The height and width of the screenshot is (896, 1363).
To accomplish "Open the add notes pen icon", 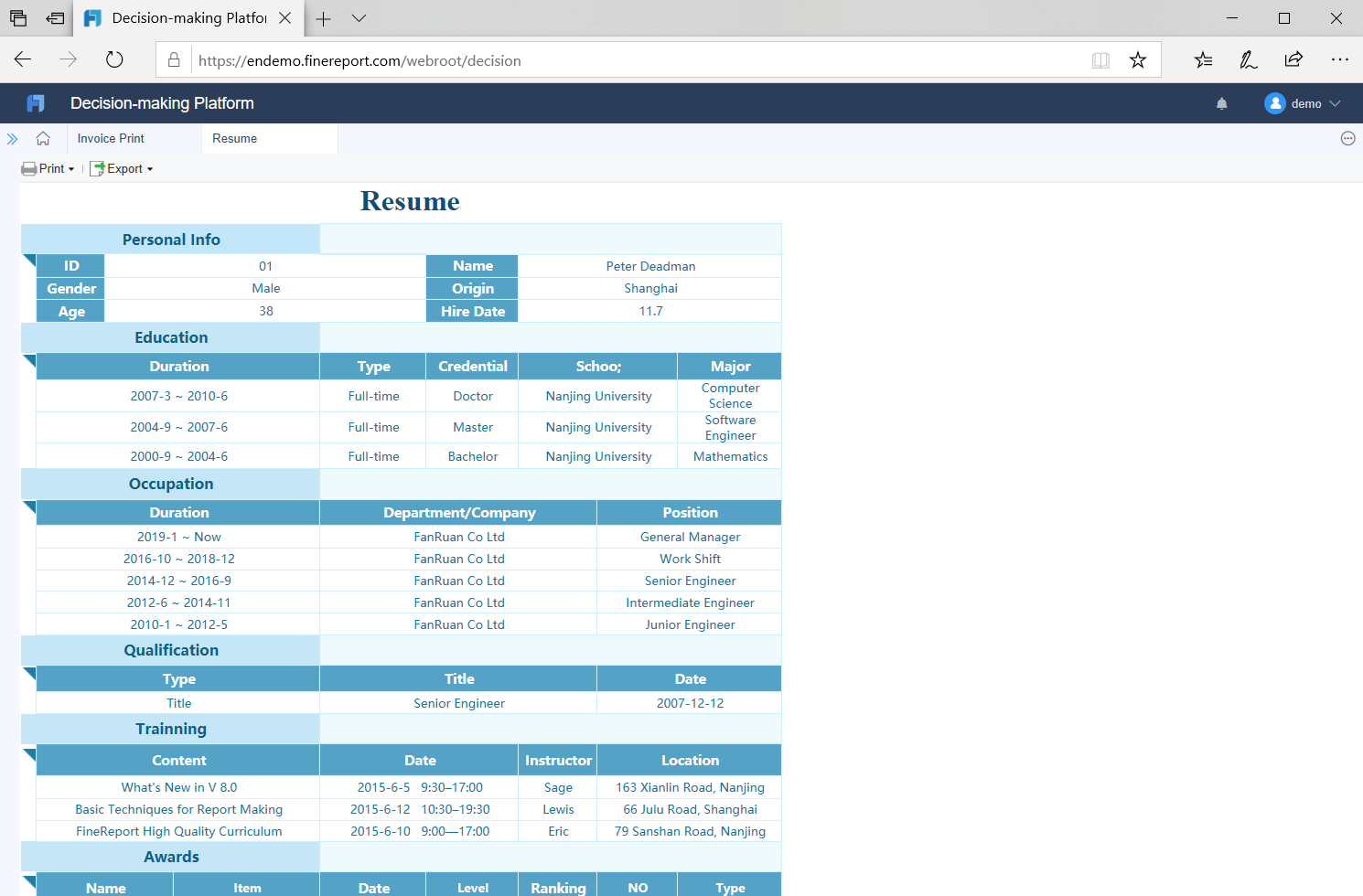I will click(1248, 60).
